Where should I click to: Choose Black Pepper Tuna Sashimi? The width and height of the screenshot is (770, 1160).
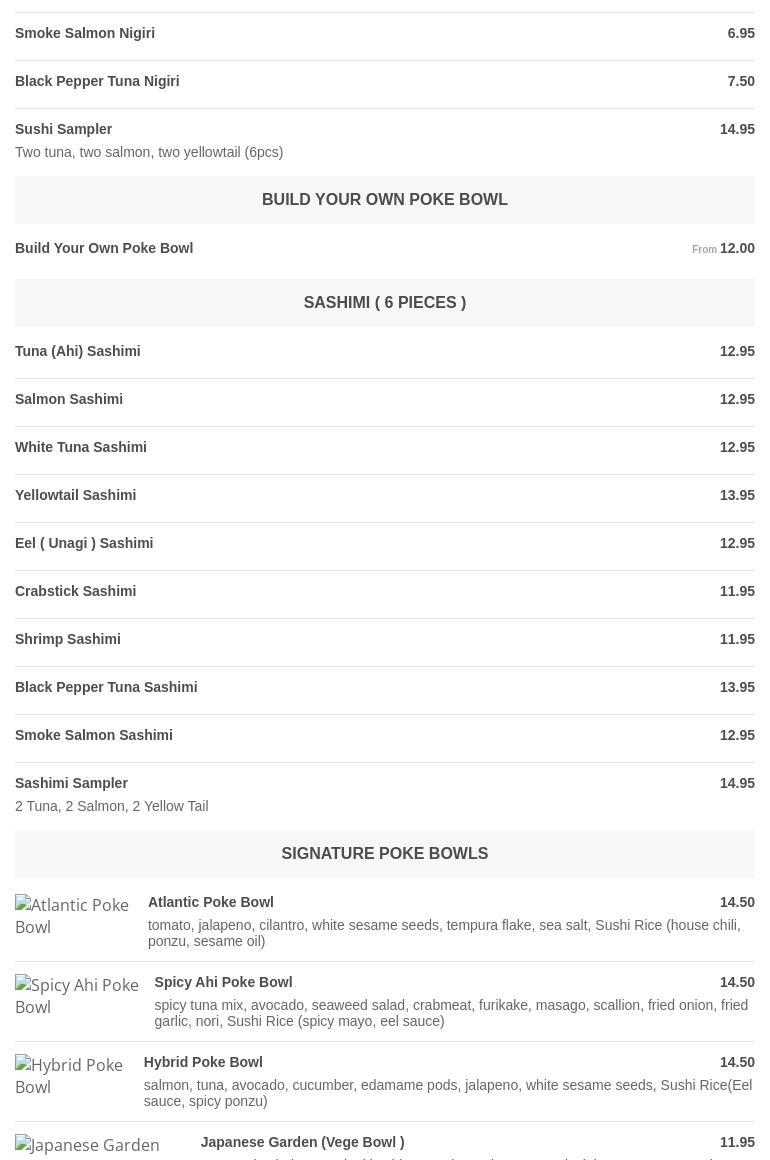pos(385,688)
